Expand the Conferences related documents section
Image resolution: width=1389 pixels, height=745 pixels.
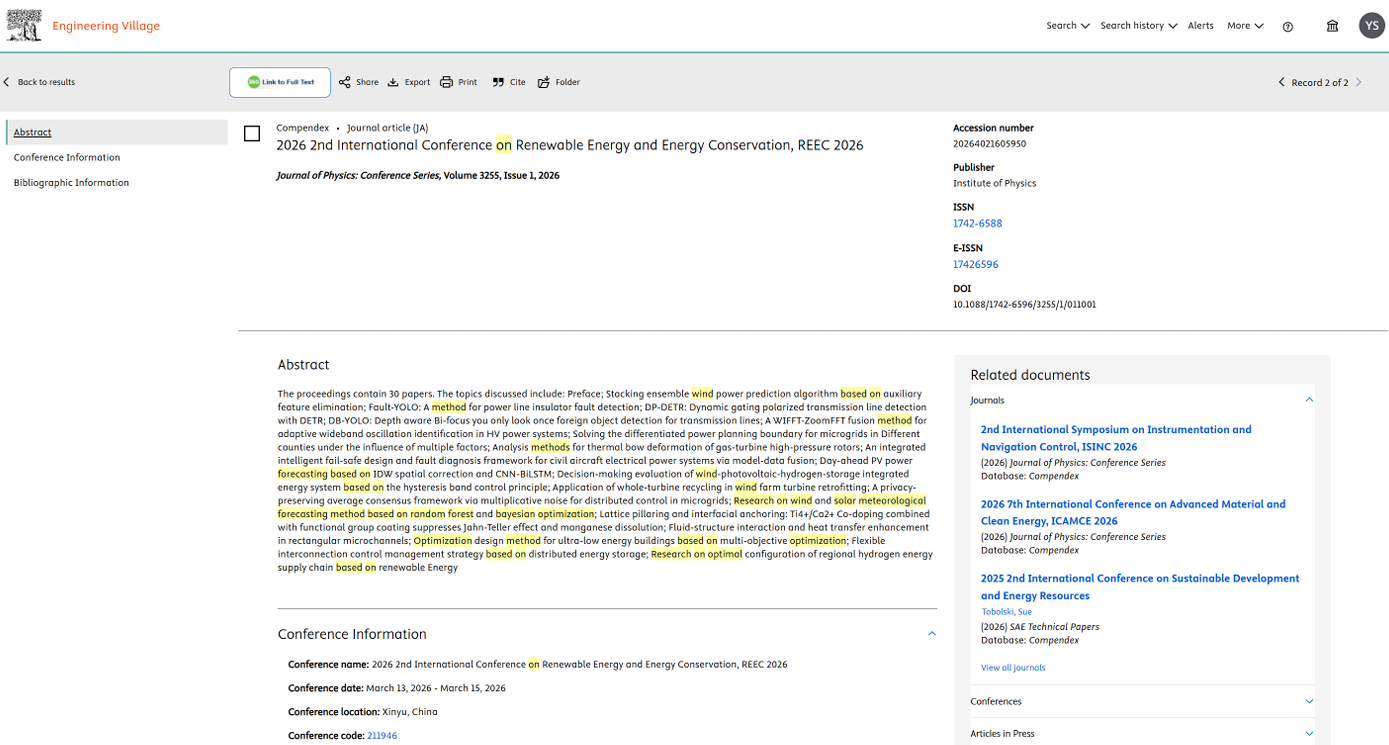tap(1309, 702)
